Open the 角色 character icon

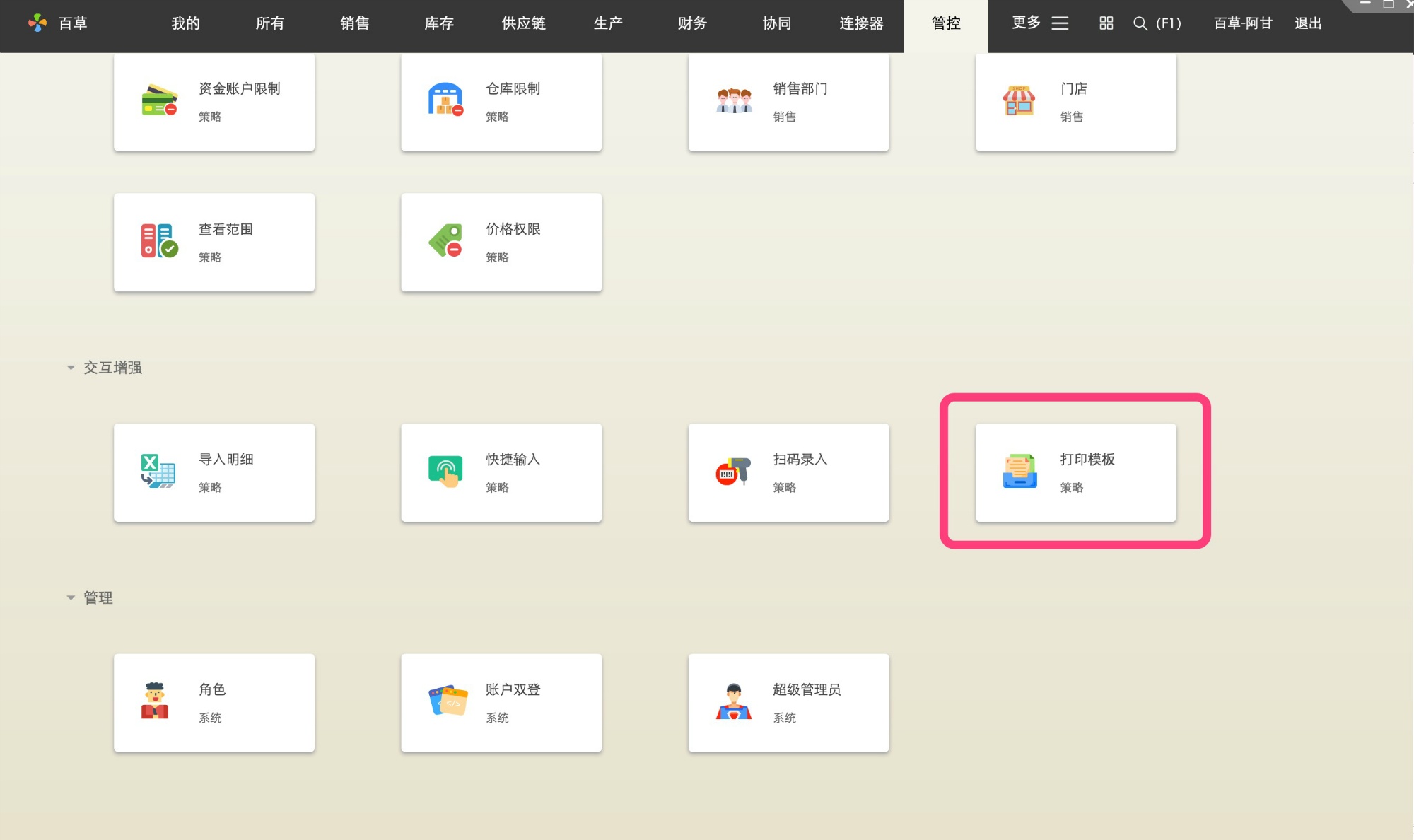pyautogui.click(x=155, y=701)
